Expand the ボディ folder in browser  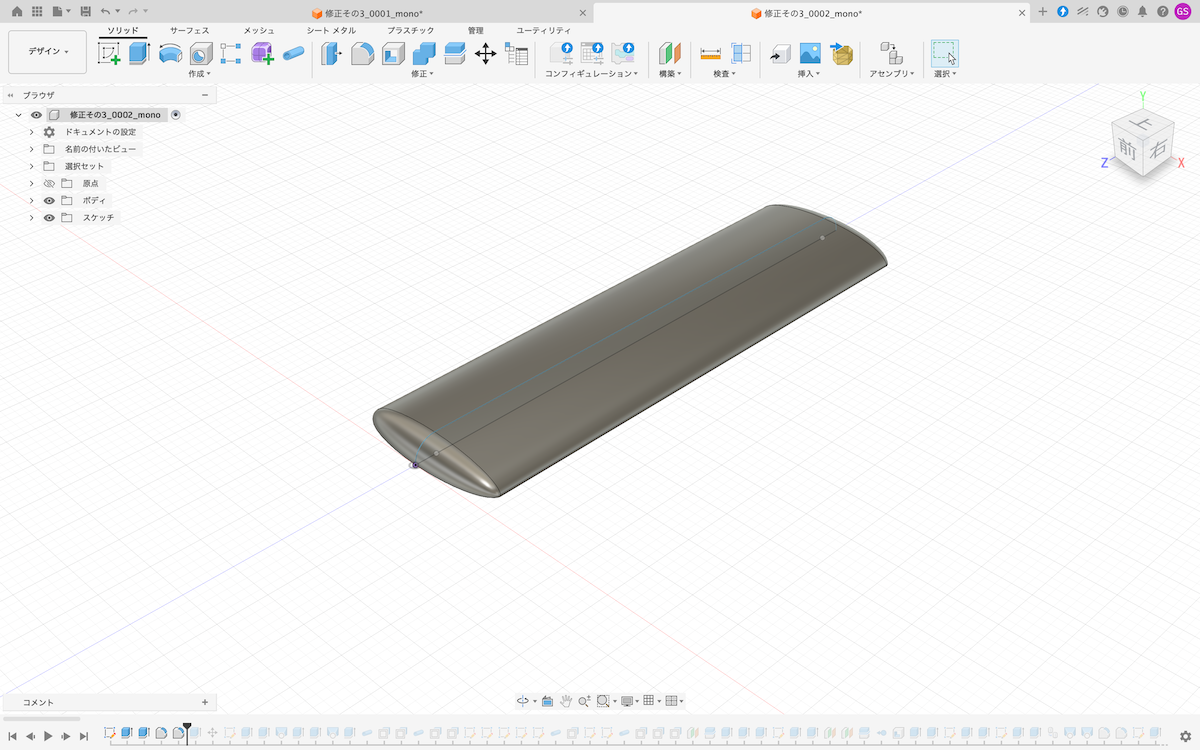31,201
